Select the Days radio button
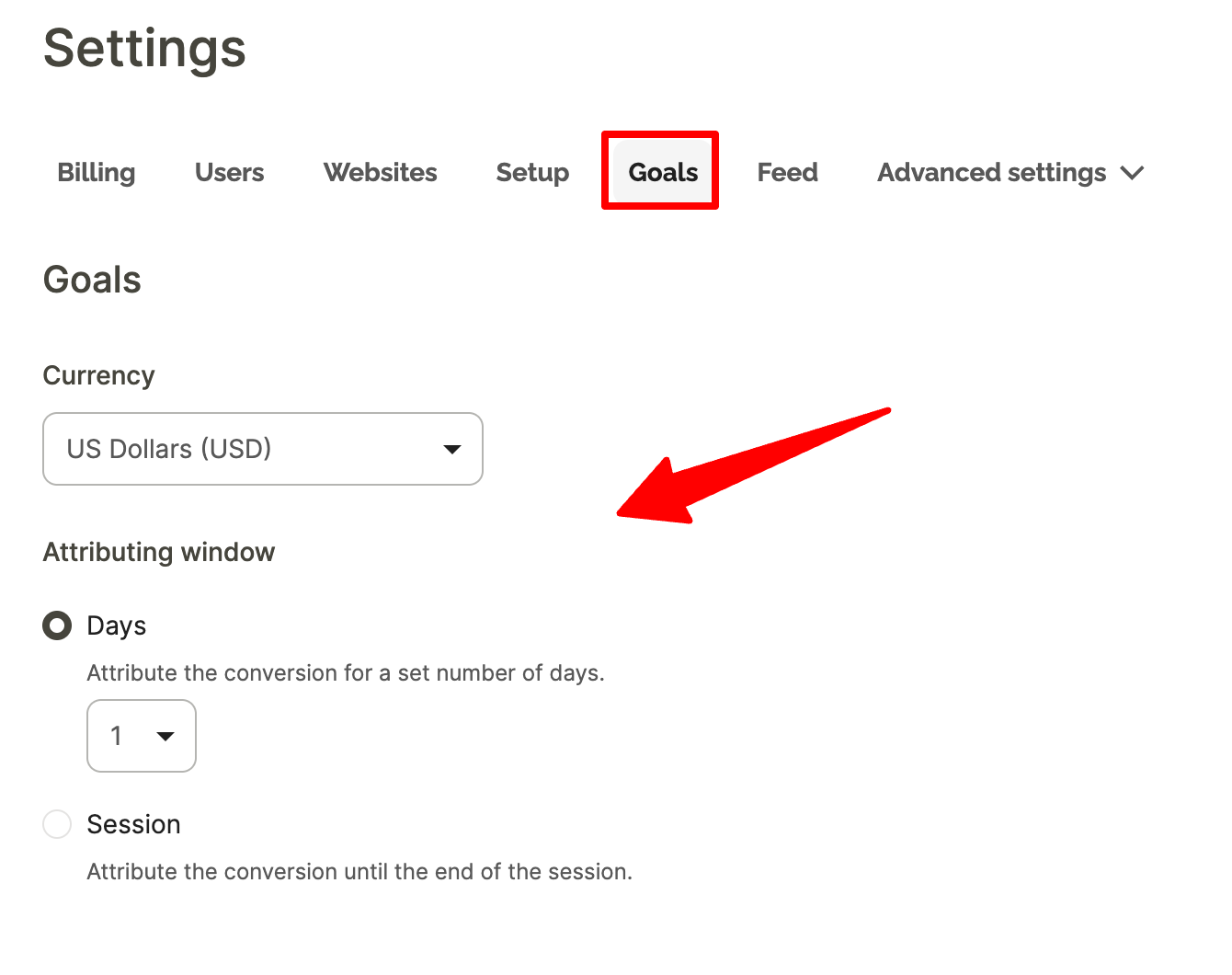Screen dimensions: 1232x975 57,625
